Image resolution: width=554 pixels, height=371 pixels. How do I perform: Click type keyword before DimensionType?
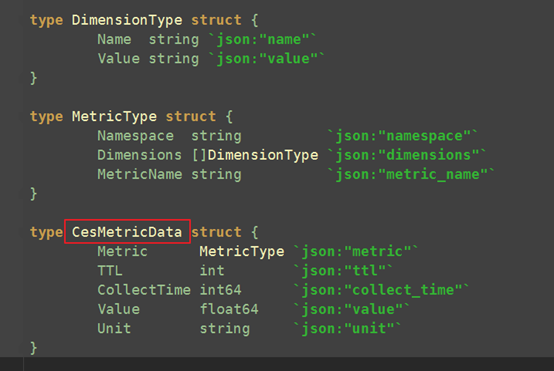coord(46,20)
